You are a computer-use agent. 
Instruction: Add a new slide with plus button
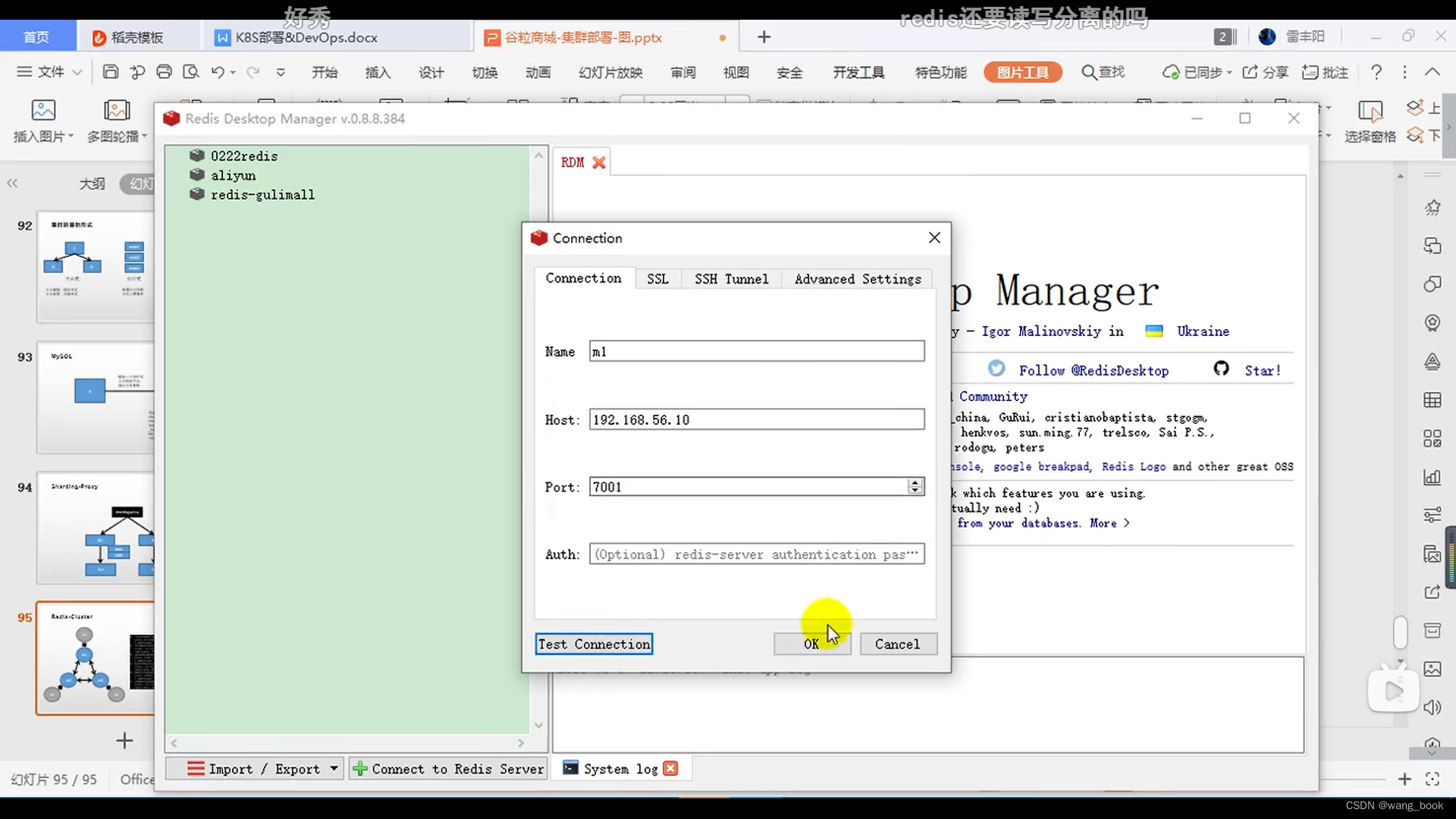pos(124,740)
